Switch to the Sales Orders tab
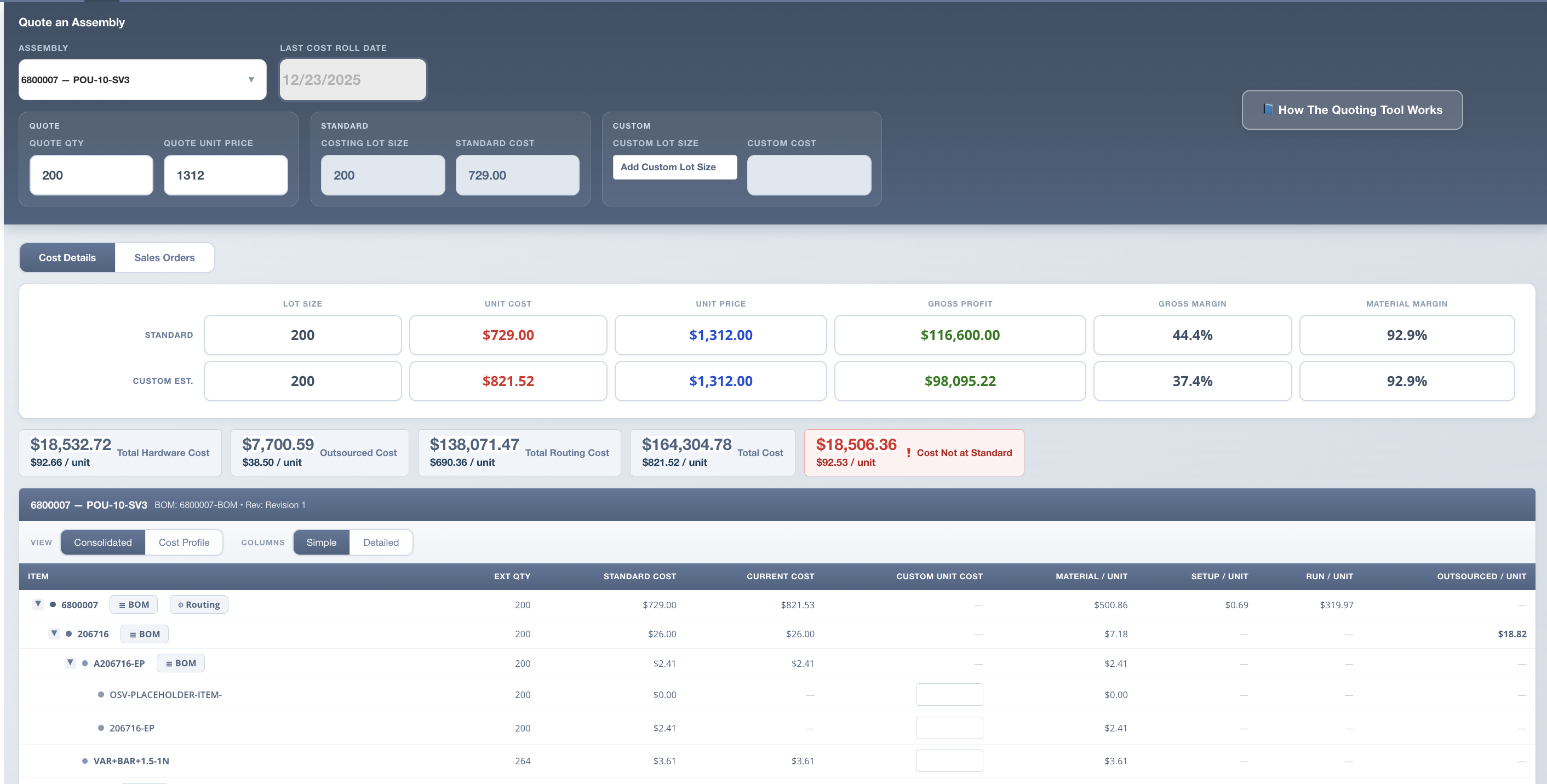This screenshot has width=1547, height=784. pos(164,257)
